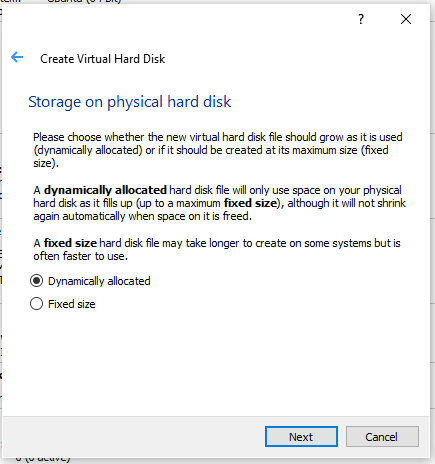Click the "again automatically when space" text line
435x464 pixels.
[142, 216]
